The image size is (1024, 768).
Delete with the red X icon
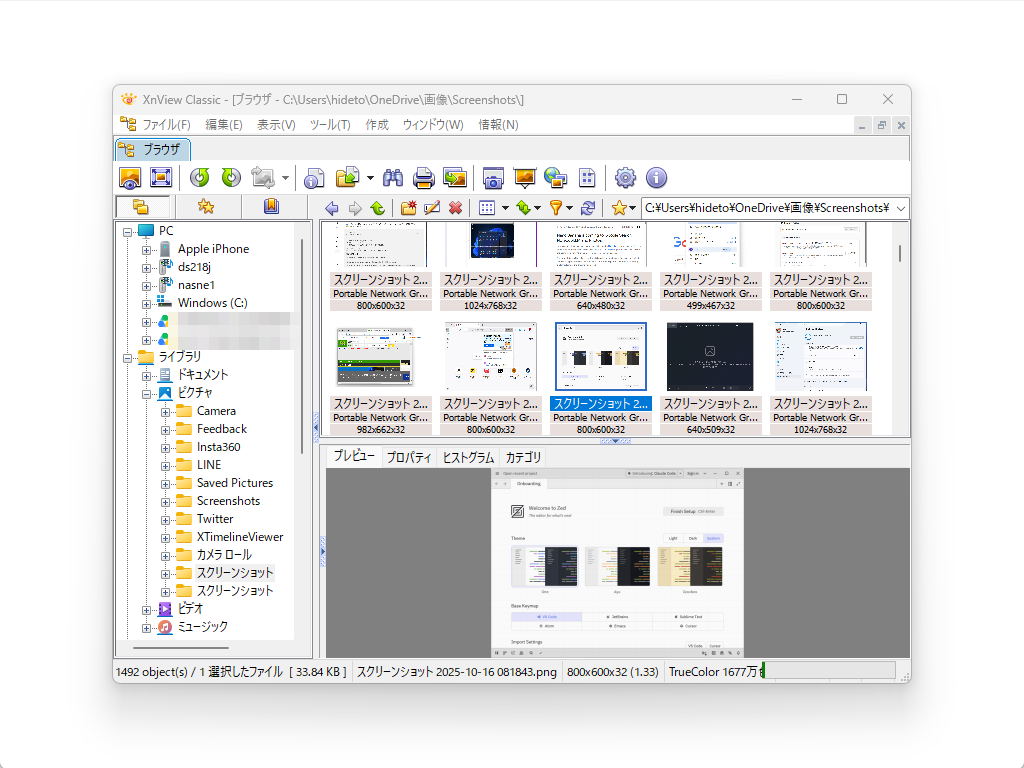point(455,208)
